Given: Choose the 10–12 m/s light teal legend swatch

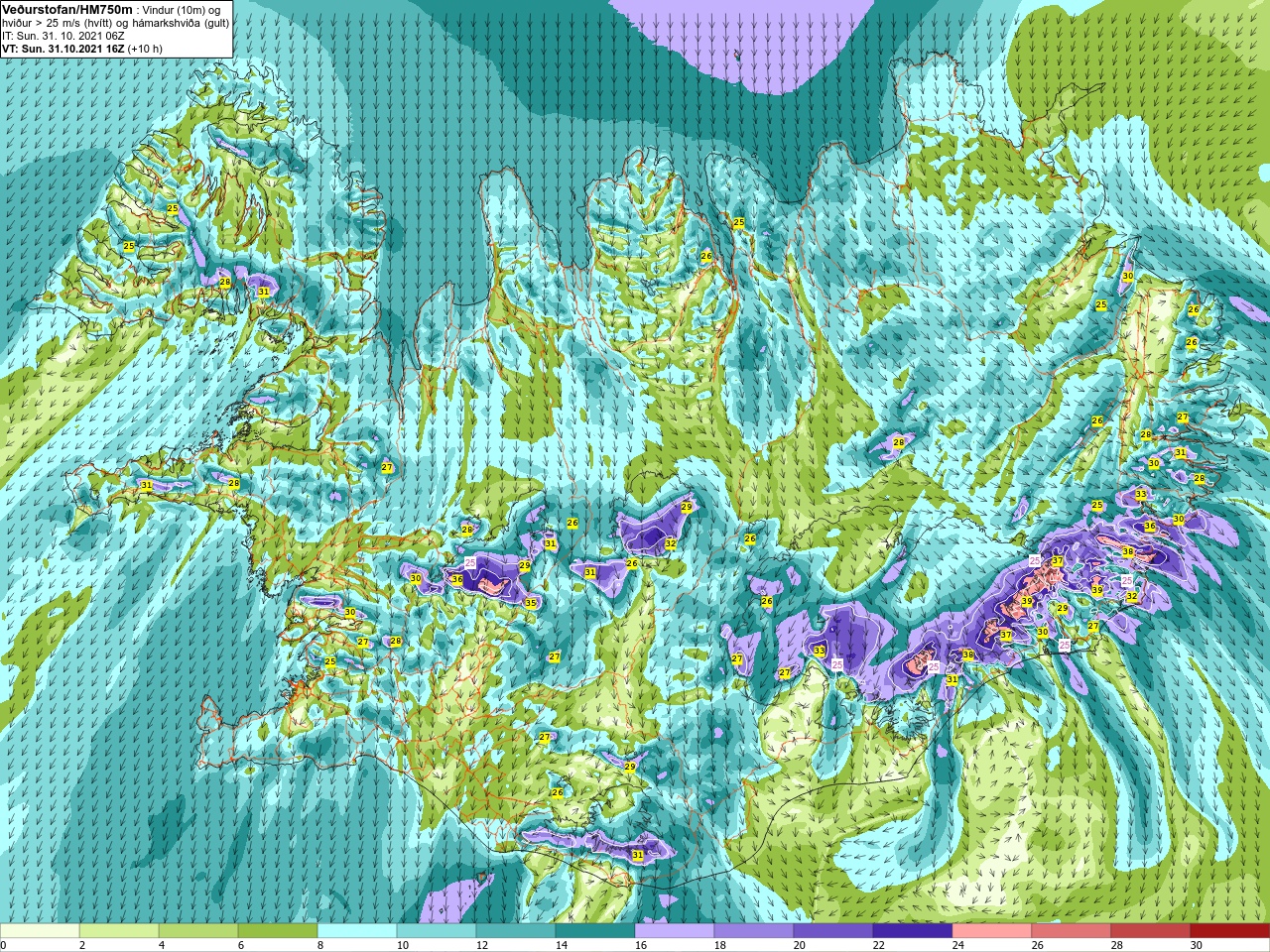Looking at the screenshot, I should tap(437, 931).
